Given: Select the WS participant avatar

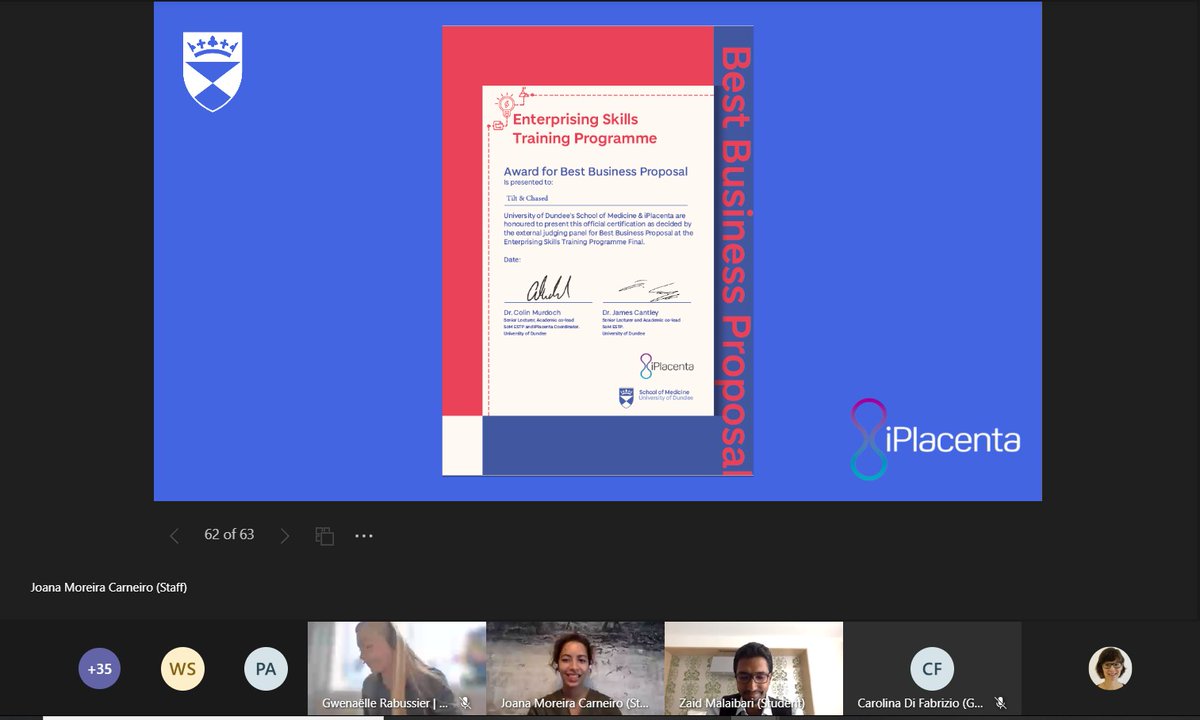Looking at the screenshot, I should point(182,669).
